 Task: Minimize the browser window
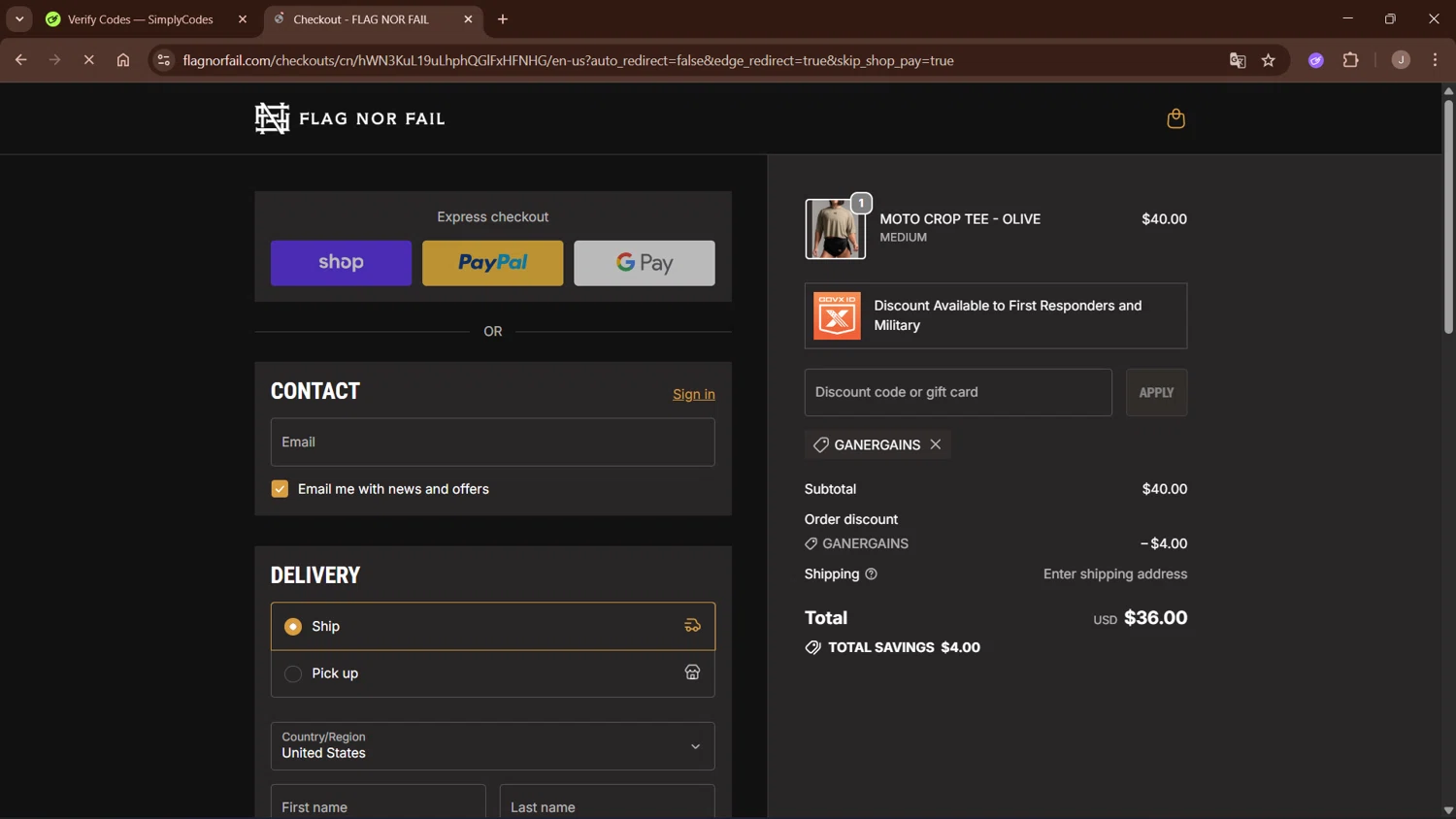point(1347,19)
